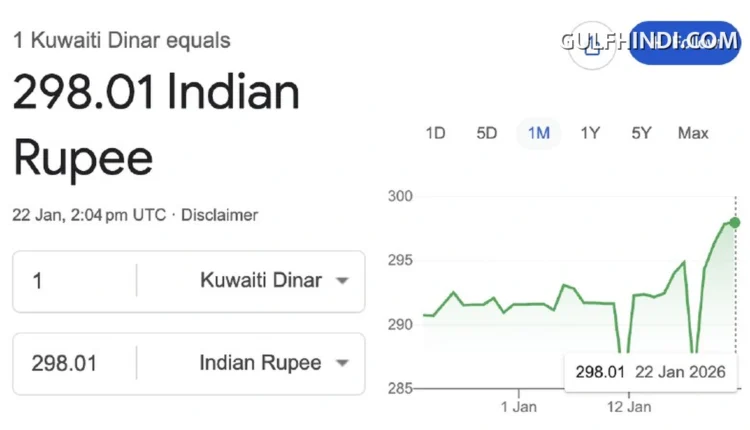750x430 pixels.
Task: Open the Disclaimer link
Action: point(221,215)
